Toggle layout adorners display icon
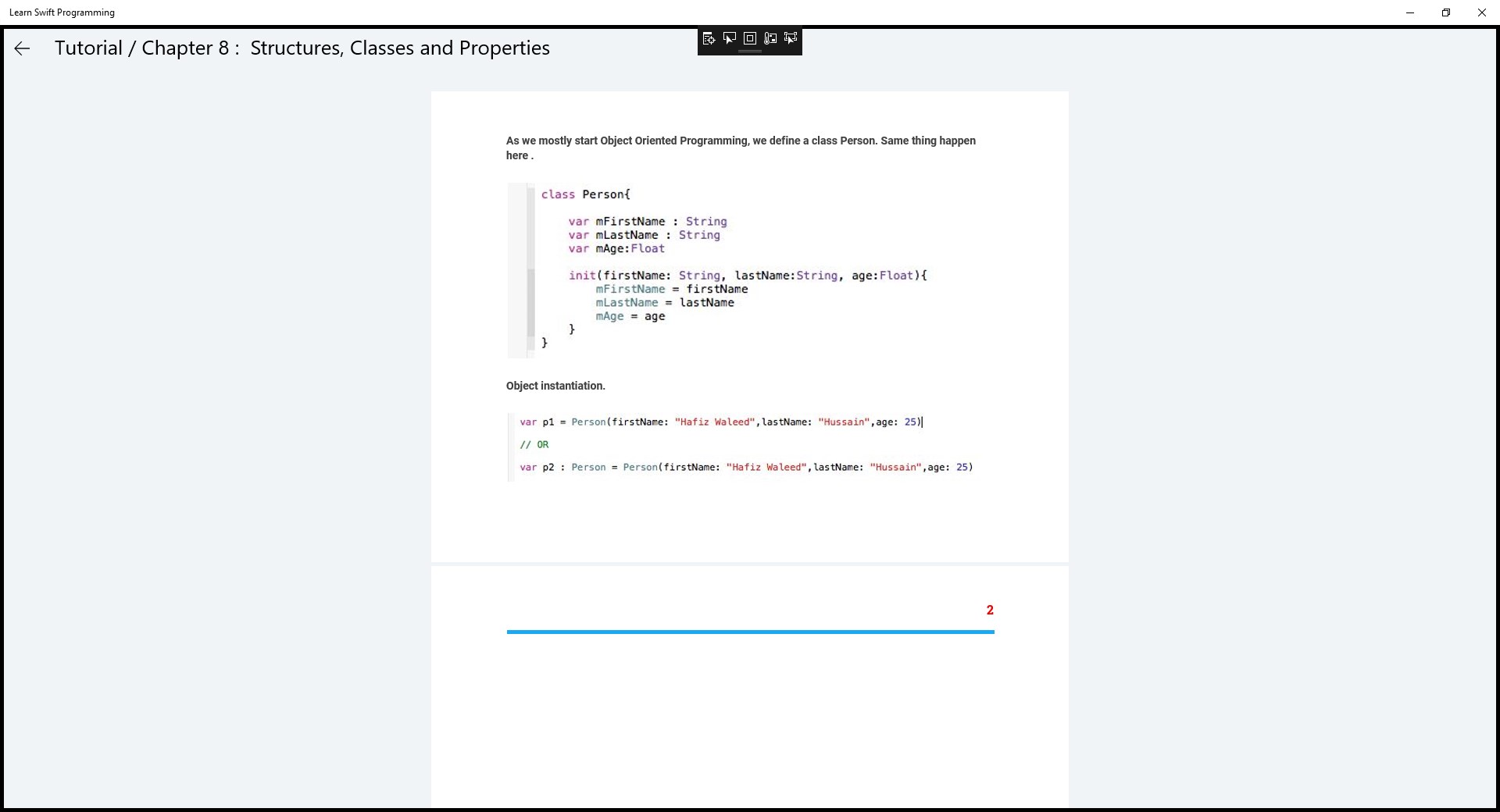1500x812 pixels. coord(750,38)
